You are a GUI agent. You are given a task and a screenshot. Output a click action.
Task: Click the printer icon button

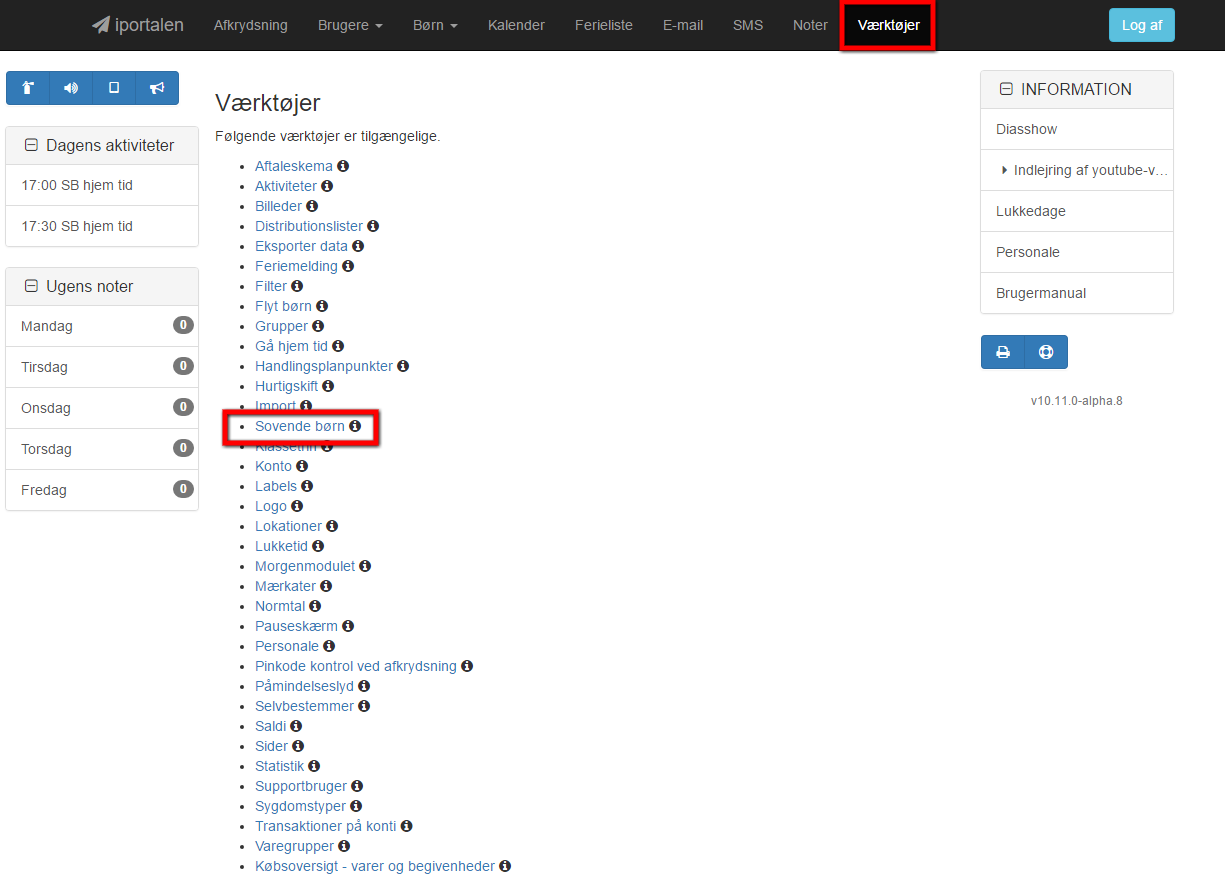[x=1003, y=352]
